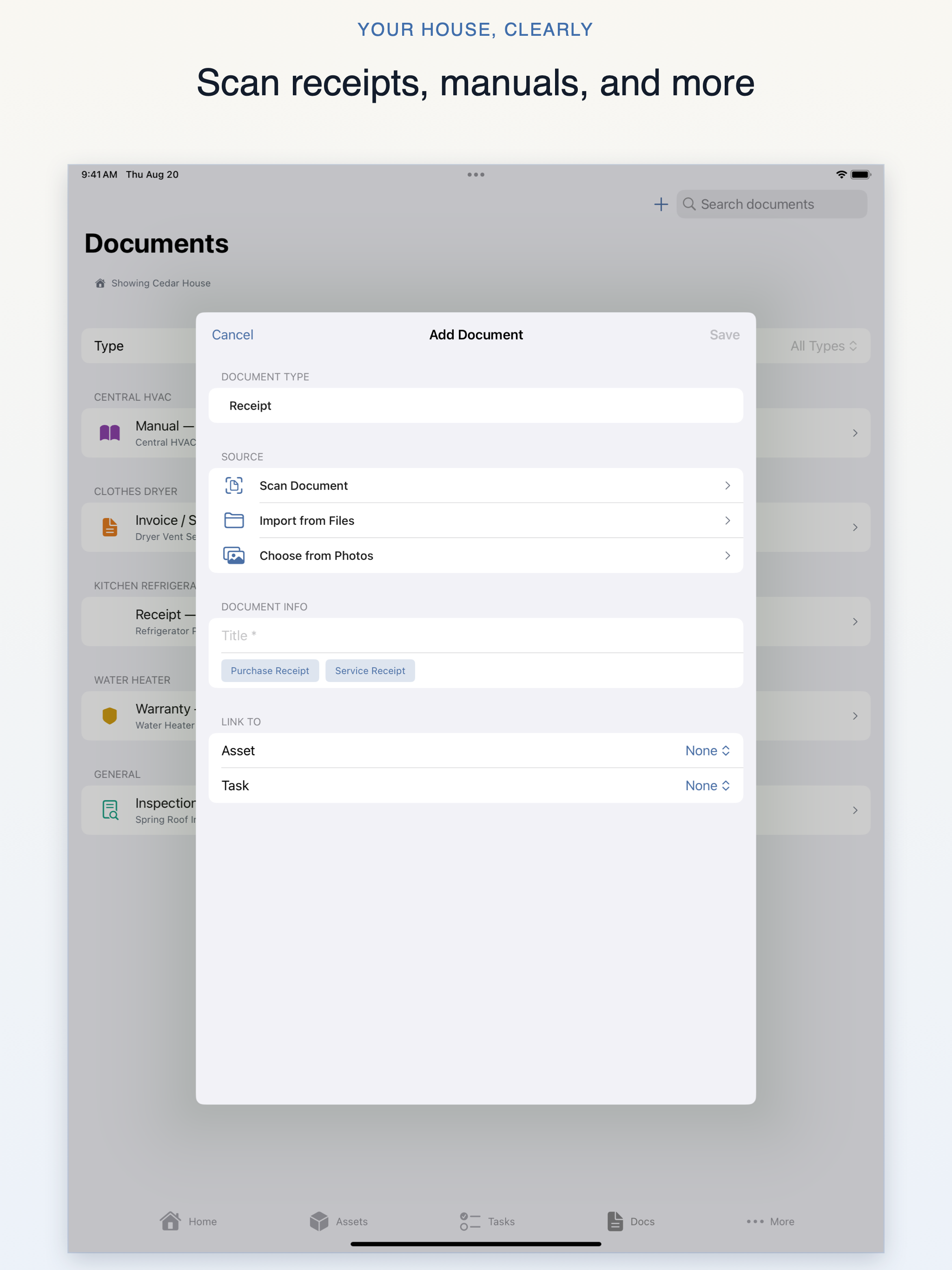
Task: Tap the three-dot multitasking indicator in the status bar
Action: [476, 174]
